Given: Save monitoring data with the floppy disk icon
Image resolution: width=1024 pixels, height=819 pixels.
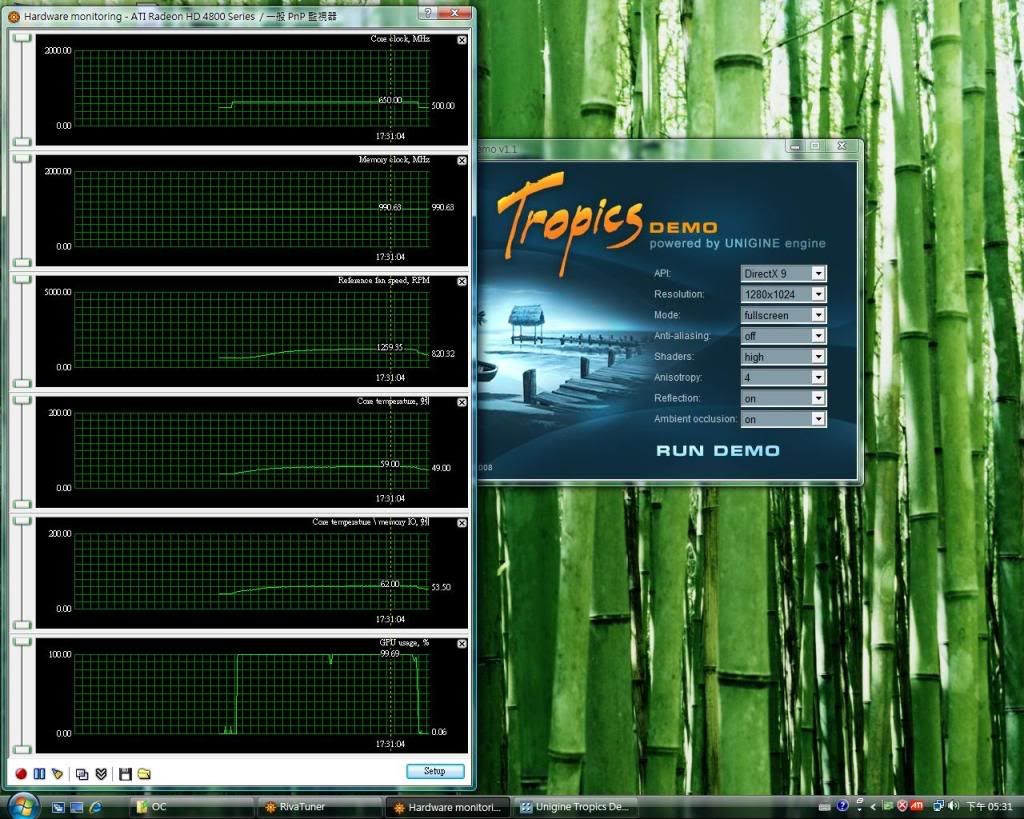Looking at the screenshot, I should (125, 774).
